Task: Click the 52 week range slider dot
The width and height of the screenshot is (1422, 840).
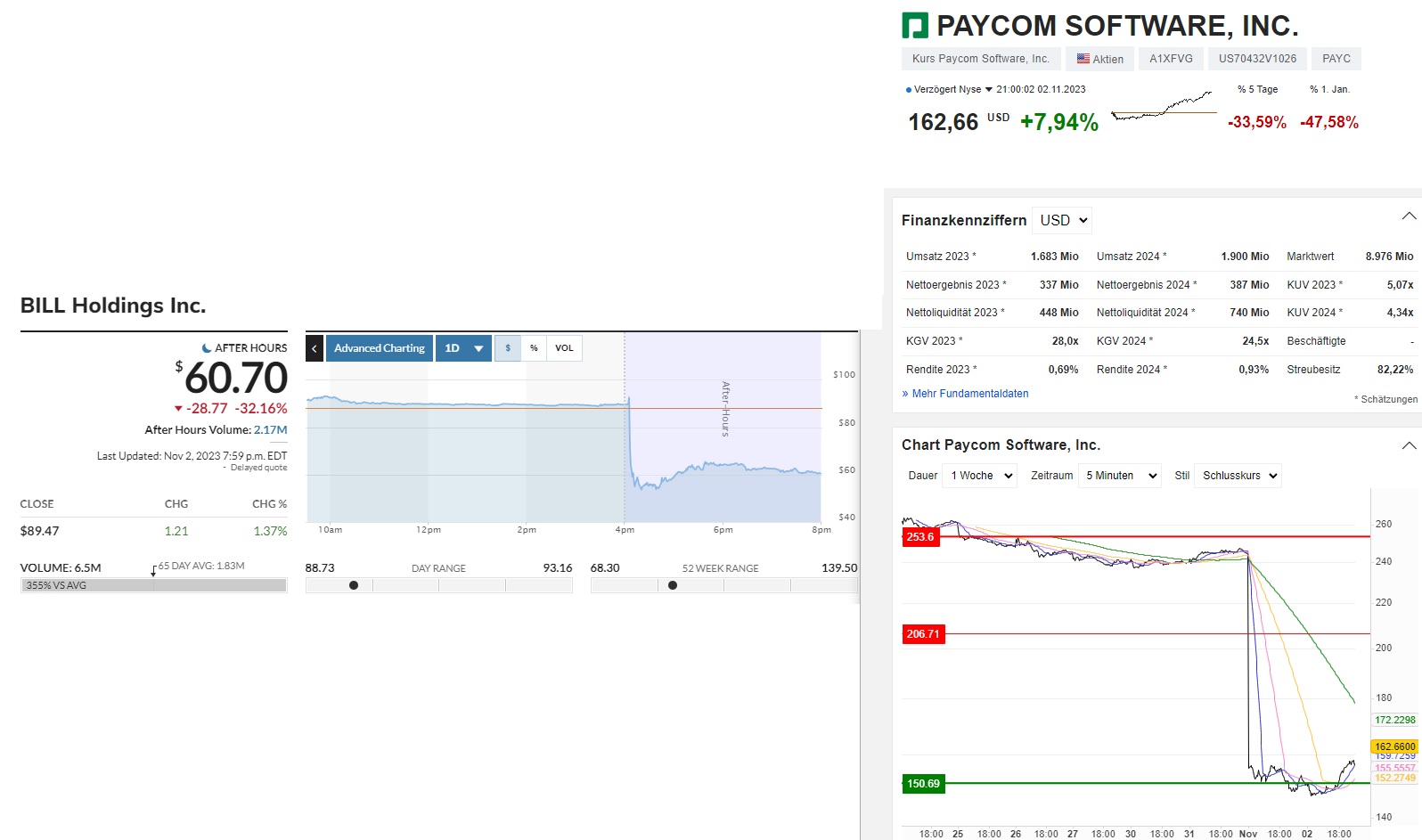Action: [673, 585]
